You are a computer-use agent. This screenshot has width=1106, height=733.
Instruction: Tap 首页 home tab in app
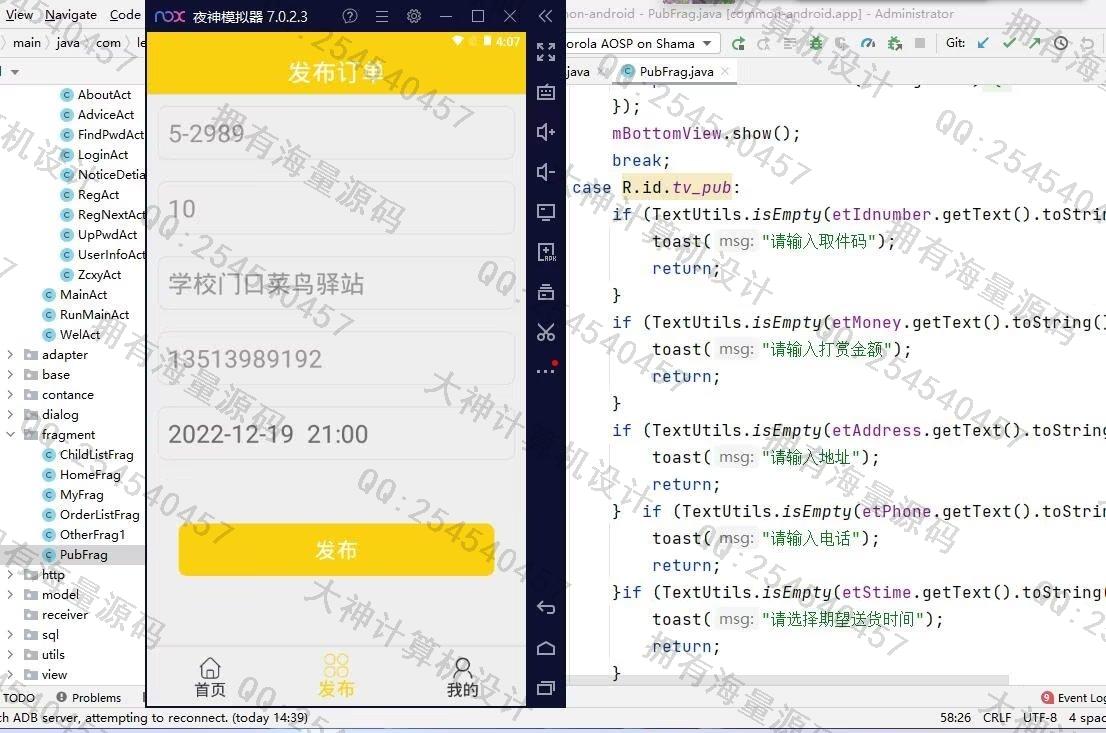pos(210,677)
